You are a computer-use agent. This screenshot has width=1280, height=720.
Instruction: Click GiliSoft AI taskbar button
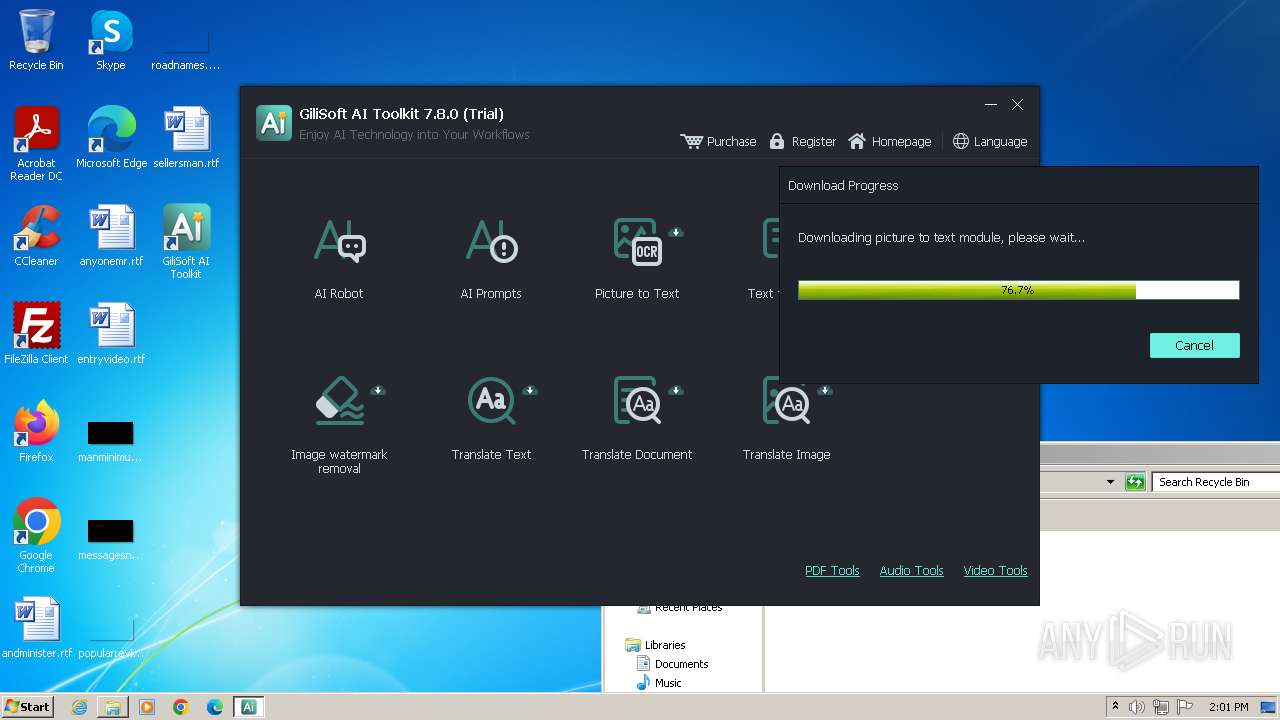248,707
